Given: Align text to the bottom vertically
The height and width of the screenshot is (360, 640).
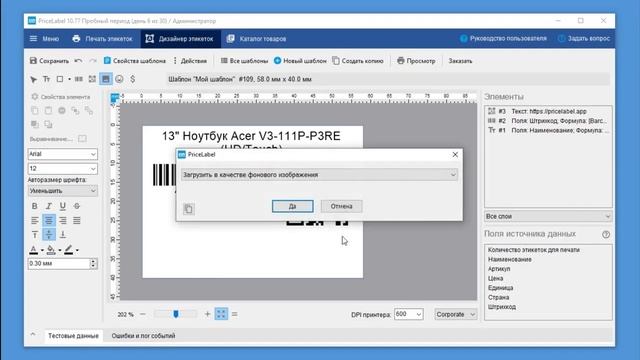Looking at the screenshot, I should (x=62, y=234).
